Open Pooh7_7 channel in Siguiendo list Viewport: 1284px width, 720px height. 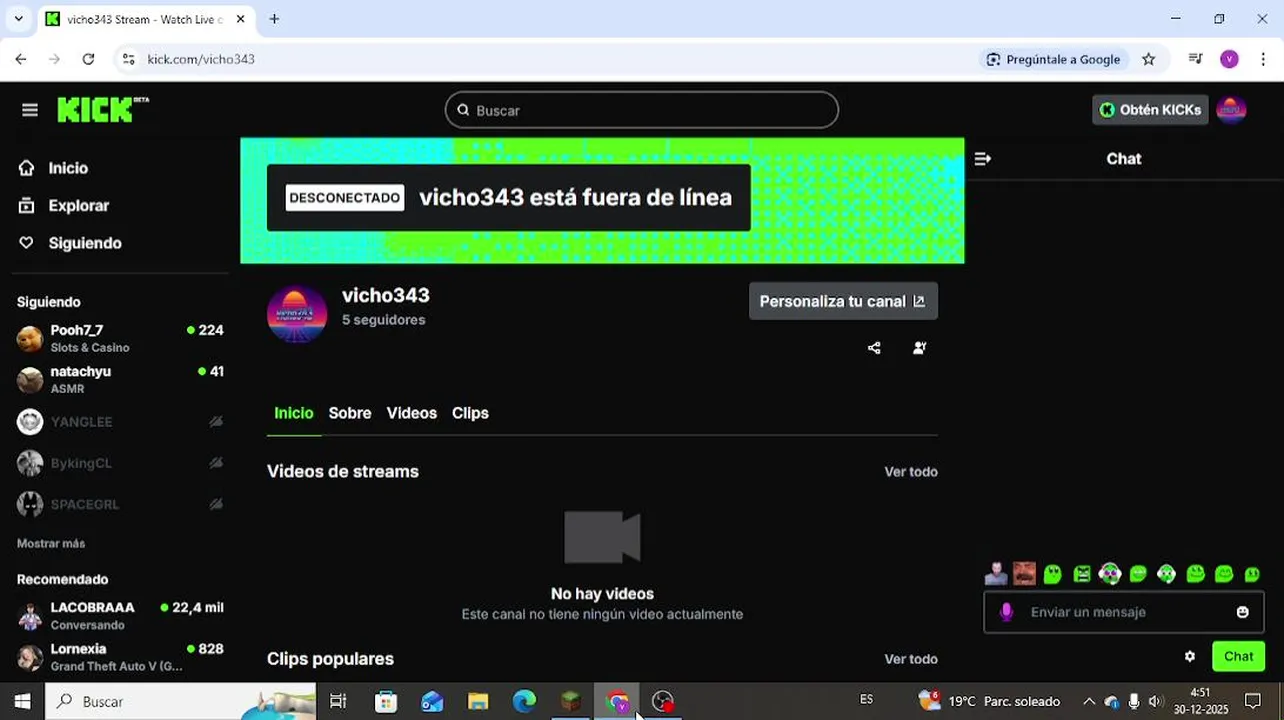(120, 338)
